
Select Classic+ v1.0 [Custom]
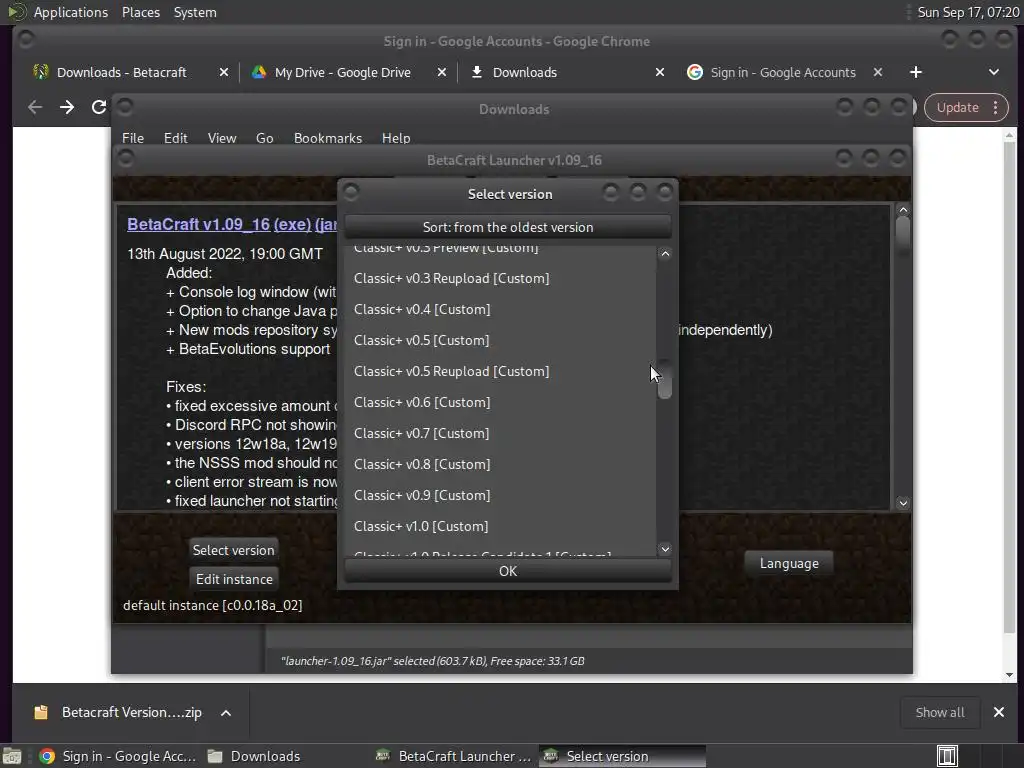500,526
